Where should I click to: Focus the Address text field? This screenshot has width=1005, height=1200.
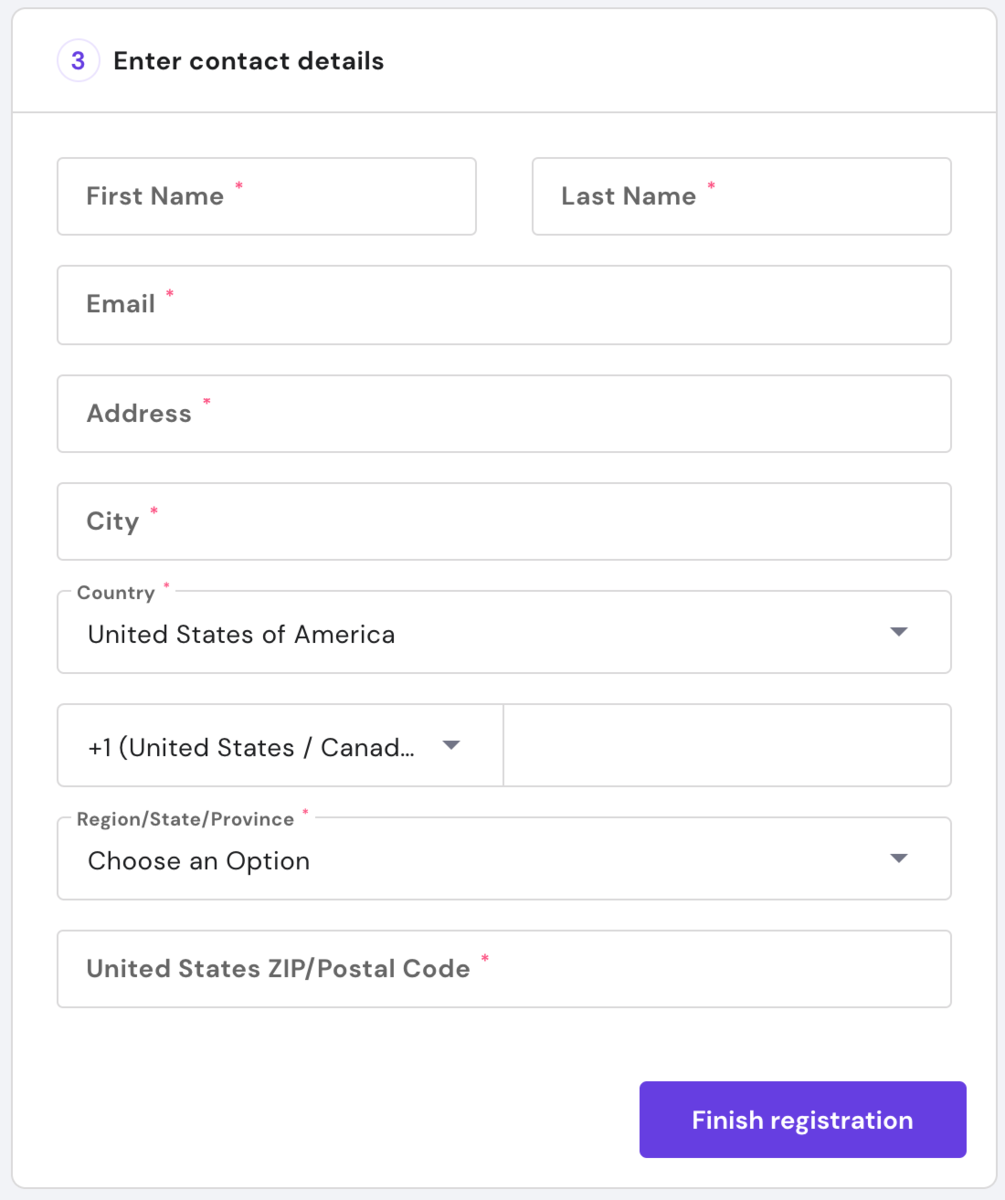504,414
